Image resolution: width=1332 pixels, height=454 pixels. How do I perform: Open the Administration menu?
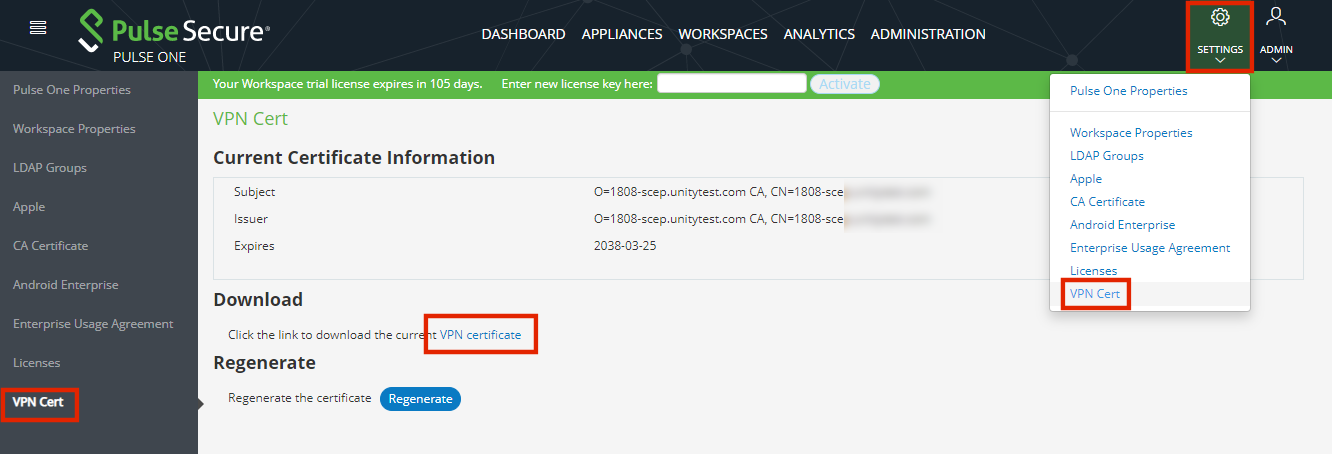928,34
